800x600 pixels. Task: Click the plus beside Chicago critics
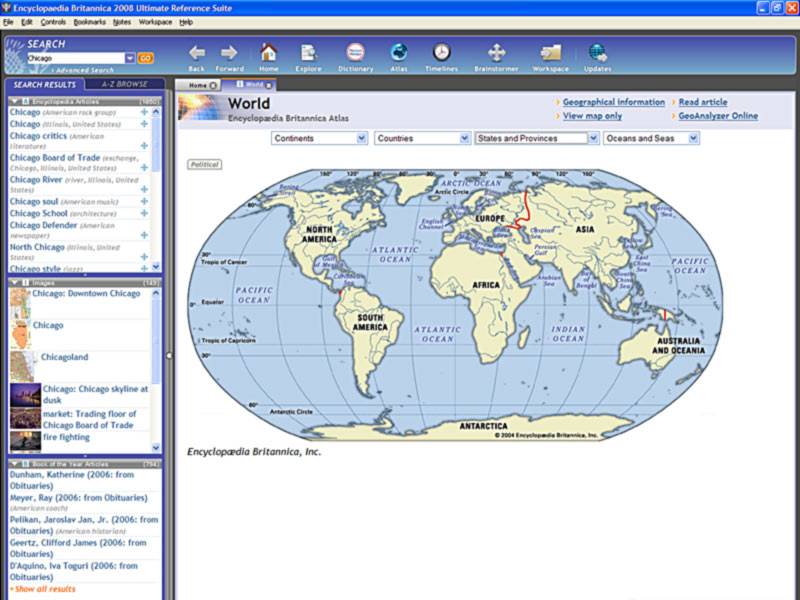point(144,146)
